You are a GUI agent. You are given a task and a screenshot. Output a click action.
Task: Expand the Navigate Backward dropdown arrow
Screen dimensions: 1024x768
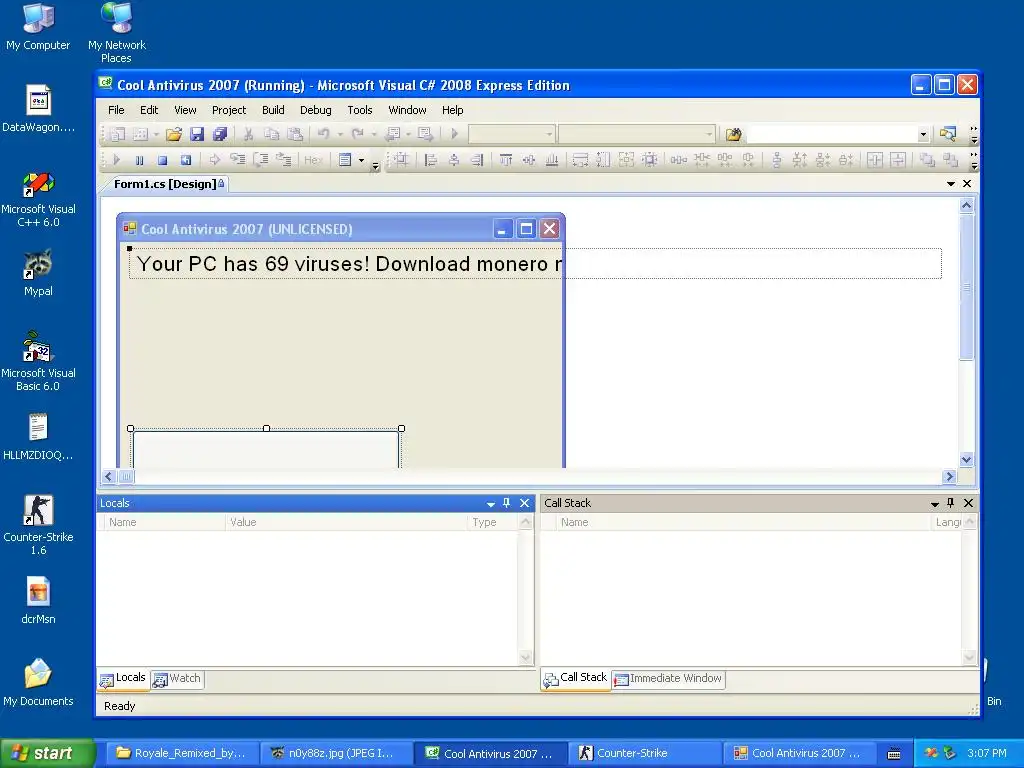click(x=408, y=135)
